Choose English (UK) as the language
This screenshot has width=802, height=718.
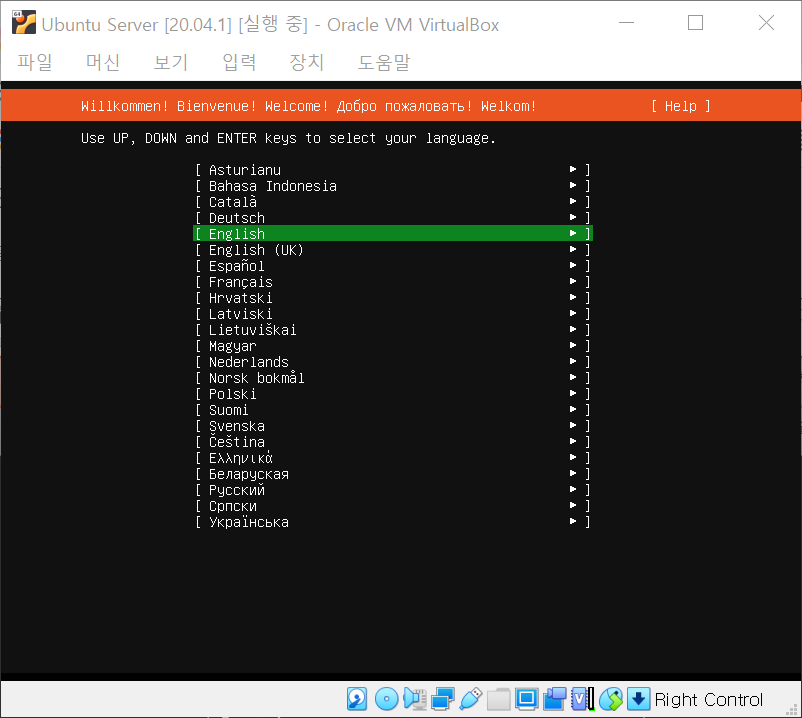[x=393, y=250]
